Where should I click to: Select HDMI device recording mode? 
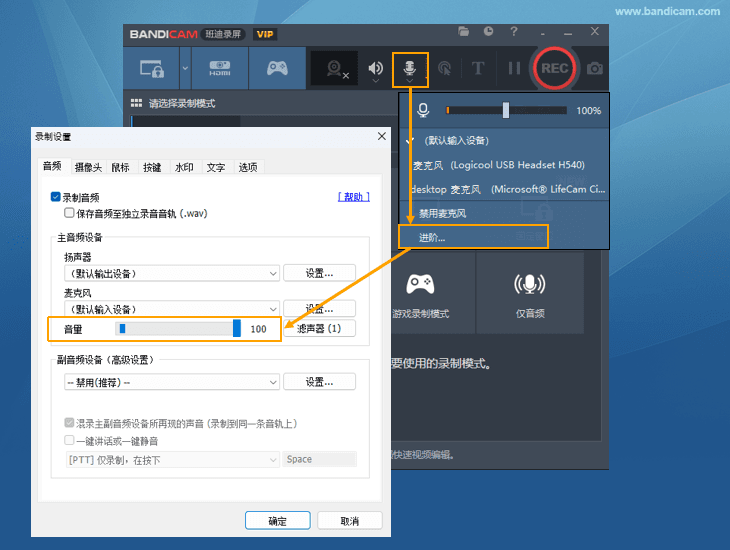click(220, 68)
